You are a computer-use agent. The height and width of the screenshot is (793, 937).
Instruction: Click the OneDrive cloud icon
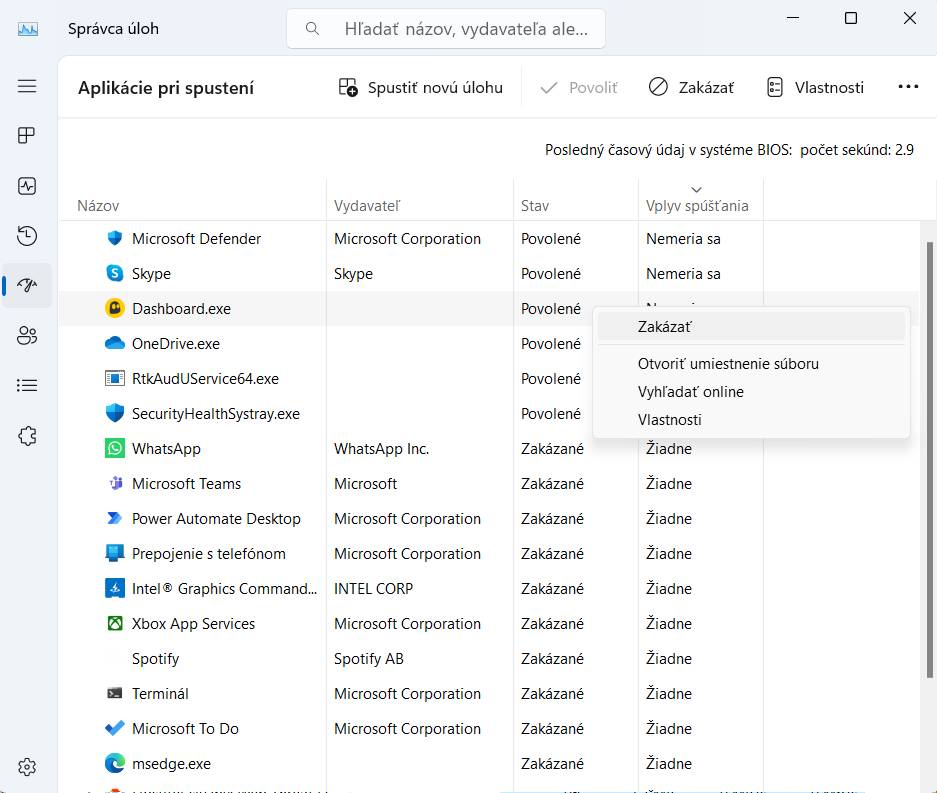point(115,344)
